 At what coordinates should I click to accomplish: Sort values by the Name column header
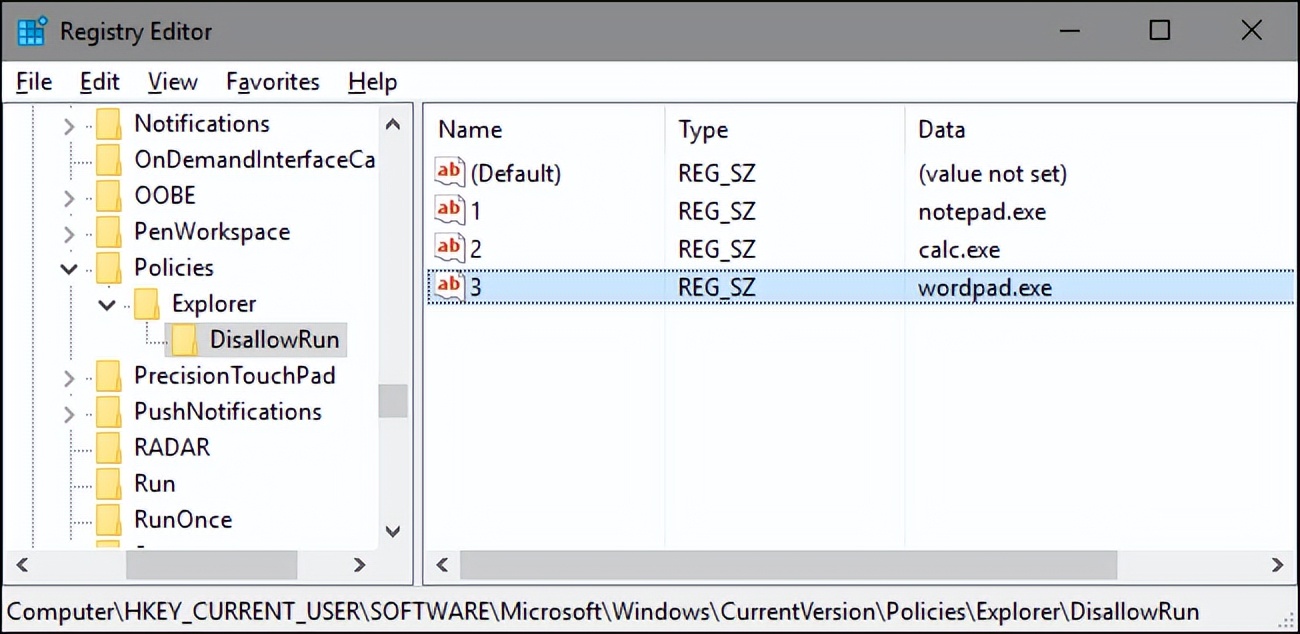point(469,129)
